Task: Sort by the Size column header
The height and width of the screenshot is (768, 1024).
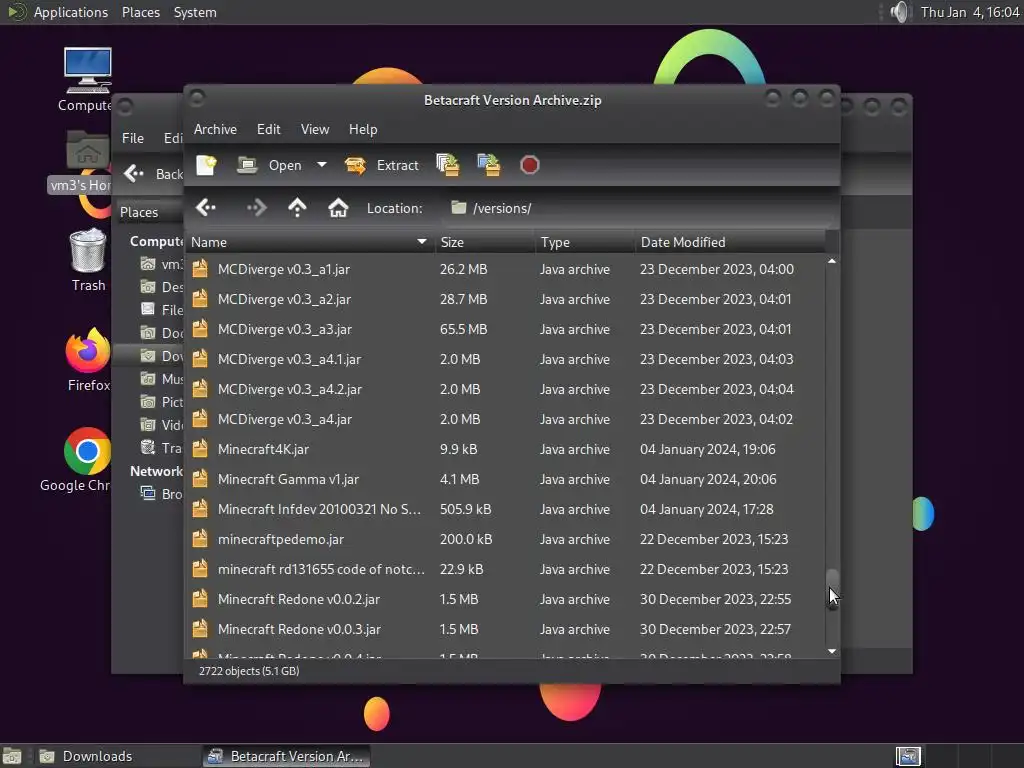Action: coord(484,242)
